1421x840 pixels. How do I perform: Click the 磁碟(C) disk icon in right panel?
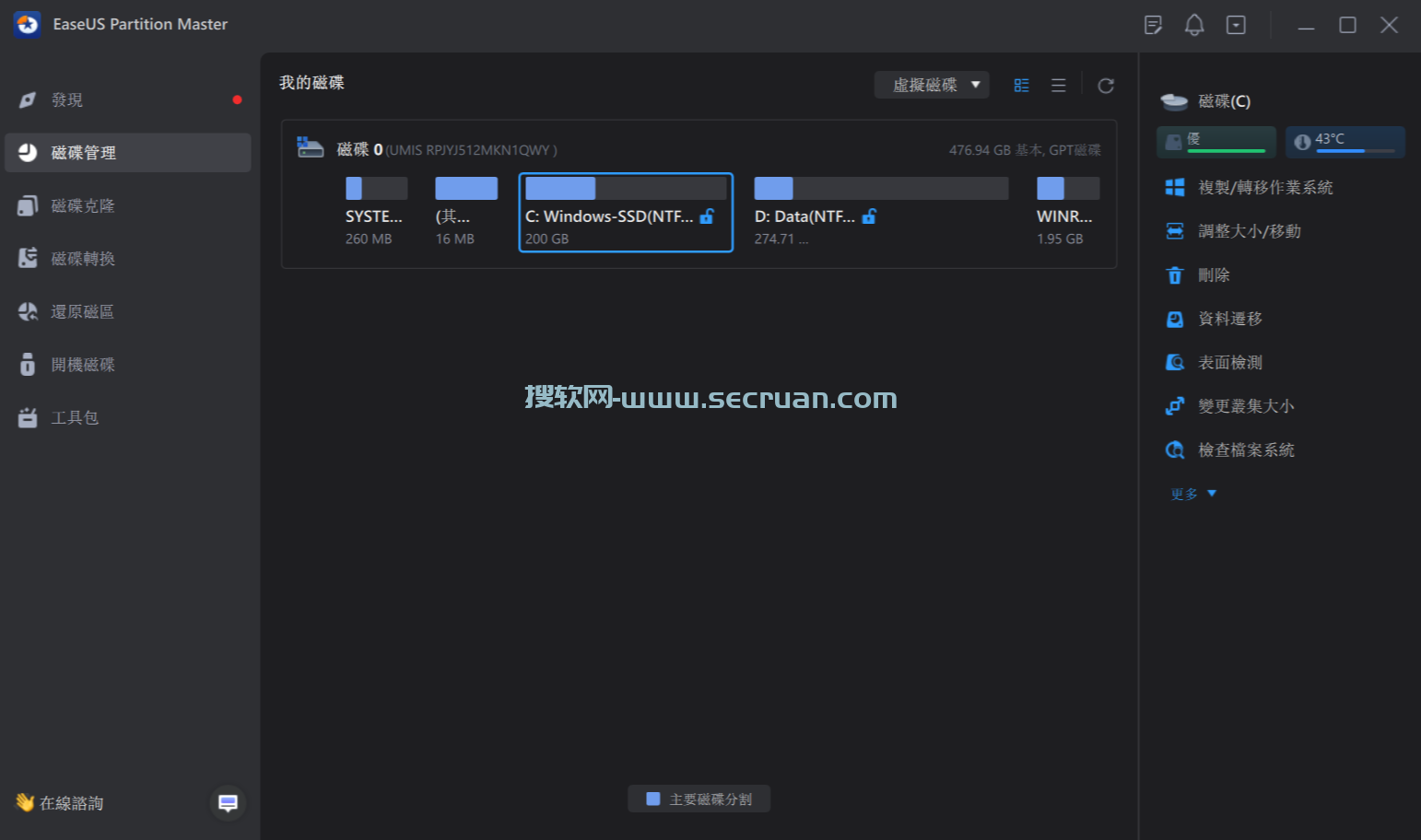pos(1174,101)
